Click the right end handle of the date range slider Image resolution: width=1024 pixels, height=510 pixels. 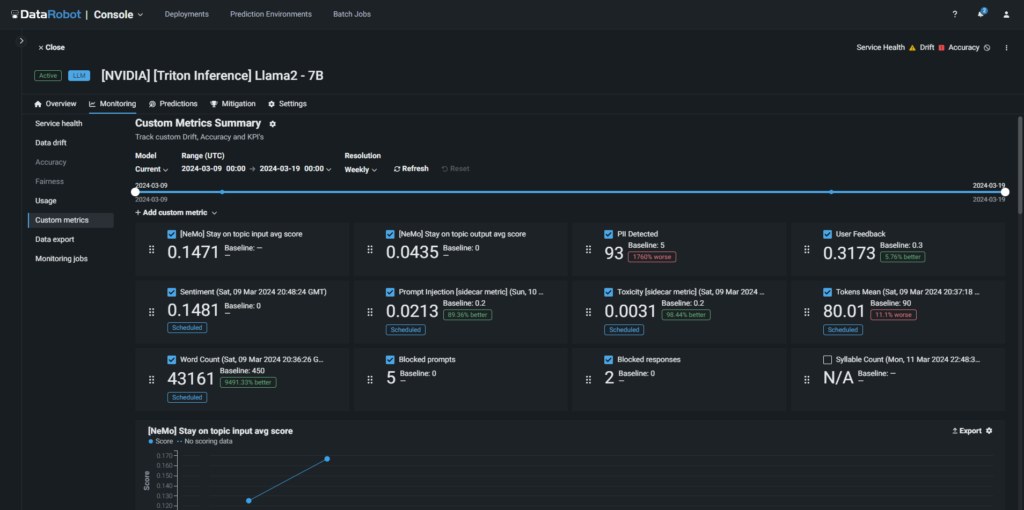(x=1005, y=192)
